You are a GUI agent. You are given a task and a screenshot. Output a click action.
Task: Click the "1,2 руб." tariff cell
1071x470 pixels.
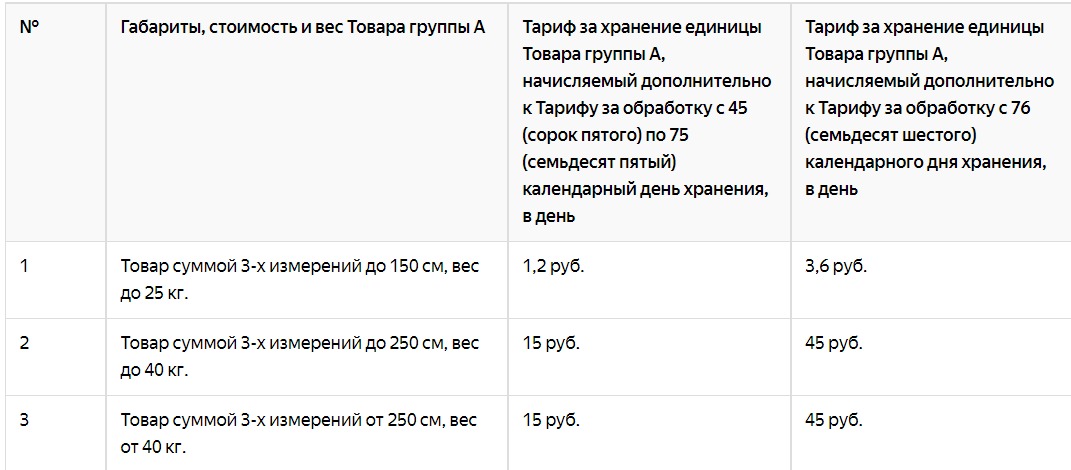(553, 267)
